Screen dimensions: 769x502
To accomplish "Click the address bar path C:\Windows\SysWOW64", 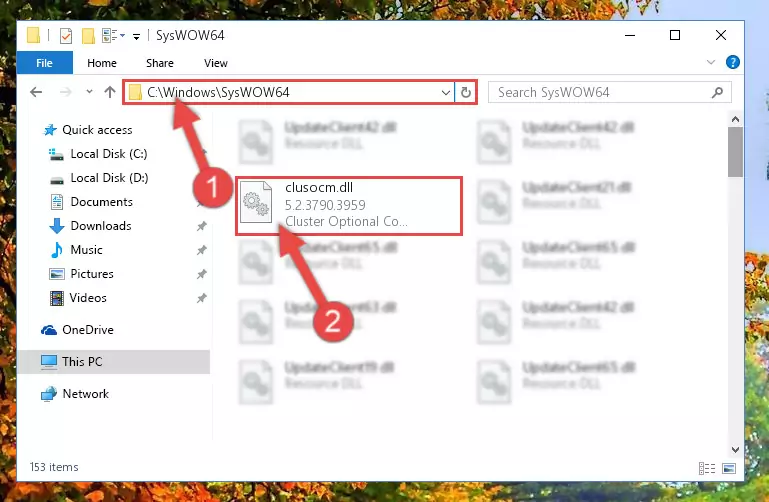I will click(218, 92).
